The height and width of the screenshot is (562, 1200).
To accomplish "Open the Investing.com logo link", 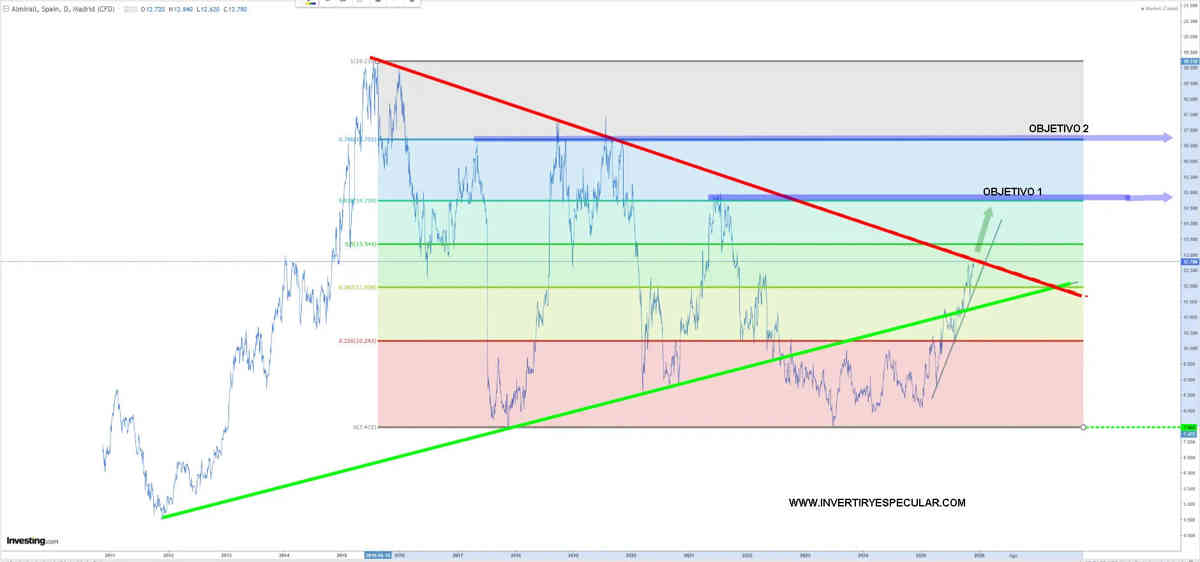I will click(x=32, y=541).
